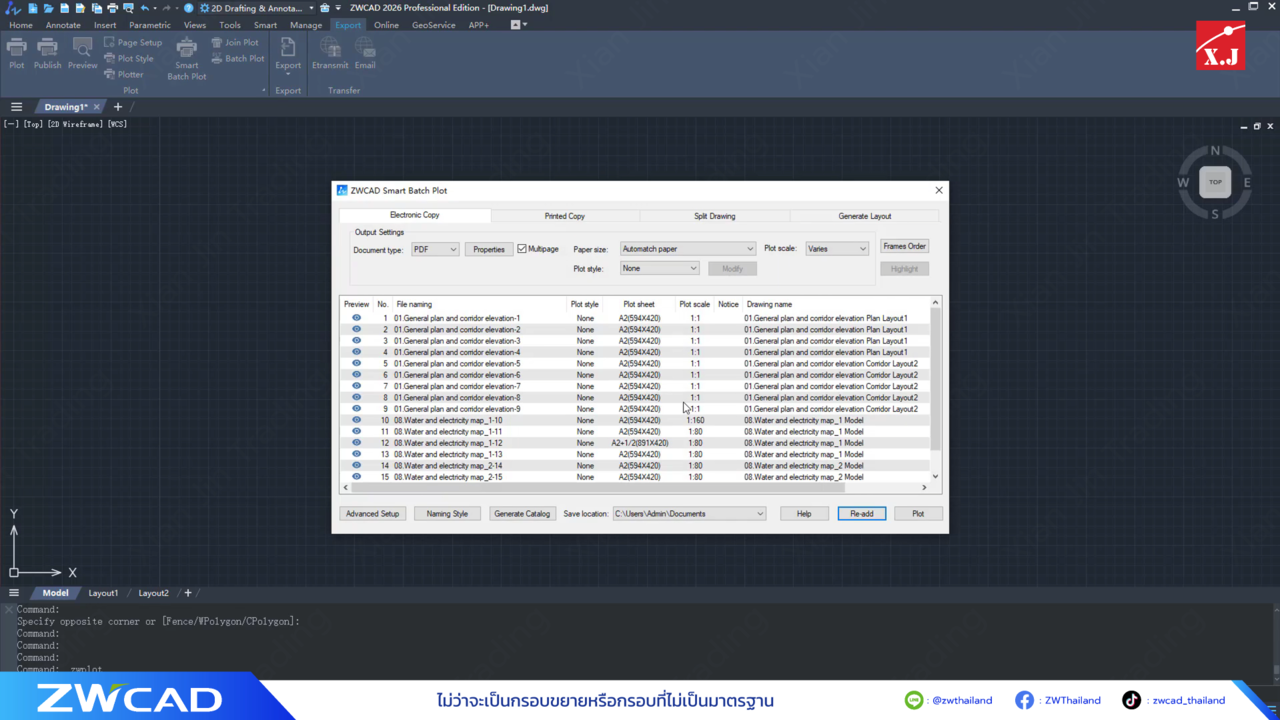Open the layout list hamburger beside Model tab
Screen dimensions: 1280x720
click(x=14, y=593)
